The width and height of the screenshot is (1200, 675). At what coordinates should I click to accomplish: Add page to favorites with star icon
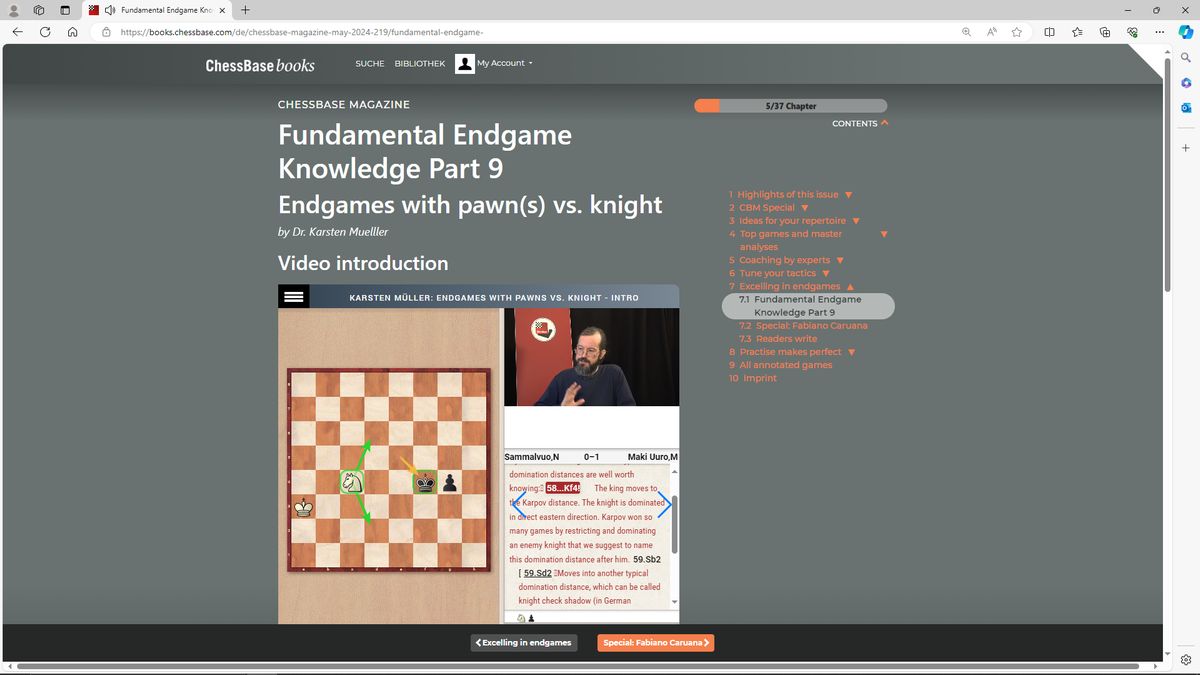(1016, 32)
